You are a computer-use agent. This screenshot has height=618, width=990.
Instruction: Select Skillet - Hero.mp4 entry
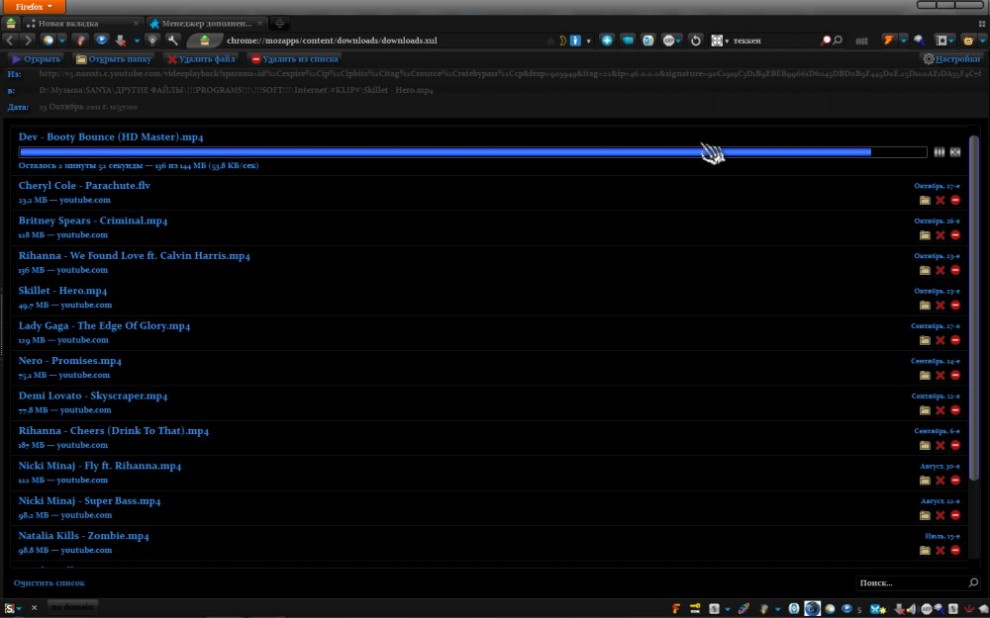489,297
